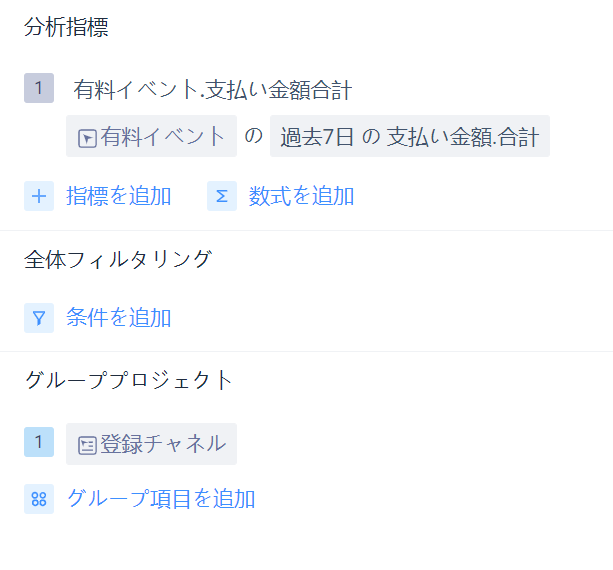This screenshot has height=570, width=613.
Task: Edit metric name 有料イベント.支払い金額合計
Action: click(213, 90)
